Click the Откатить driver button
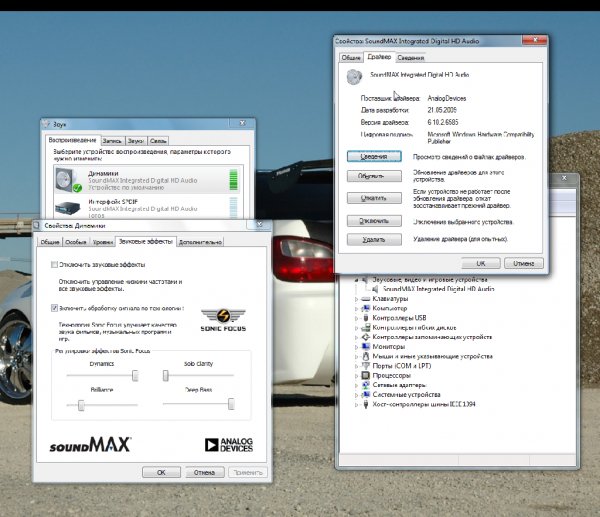The width and height of the screenshot is (600, 517). [374, 198]
